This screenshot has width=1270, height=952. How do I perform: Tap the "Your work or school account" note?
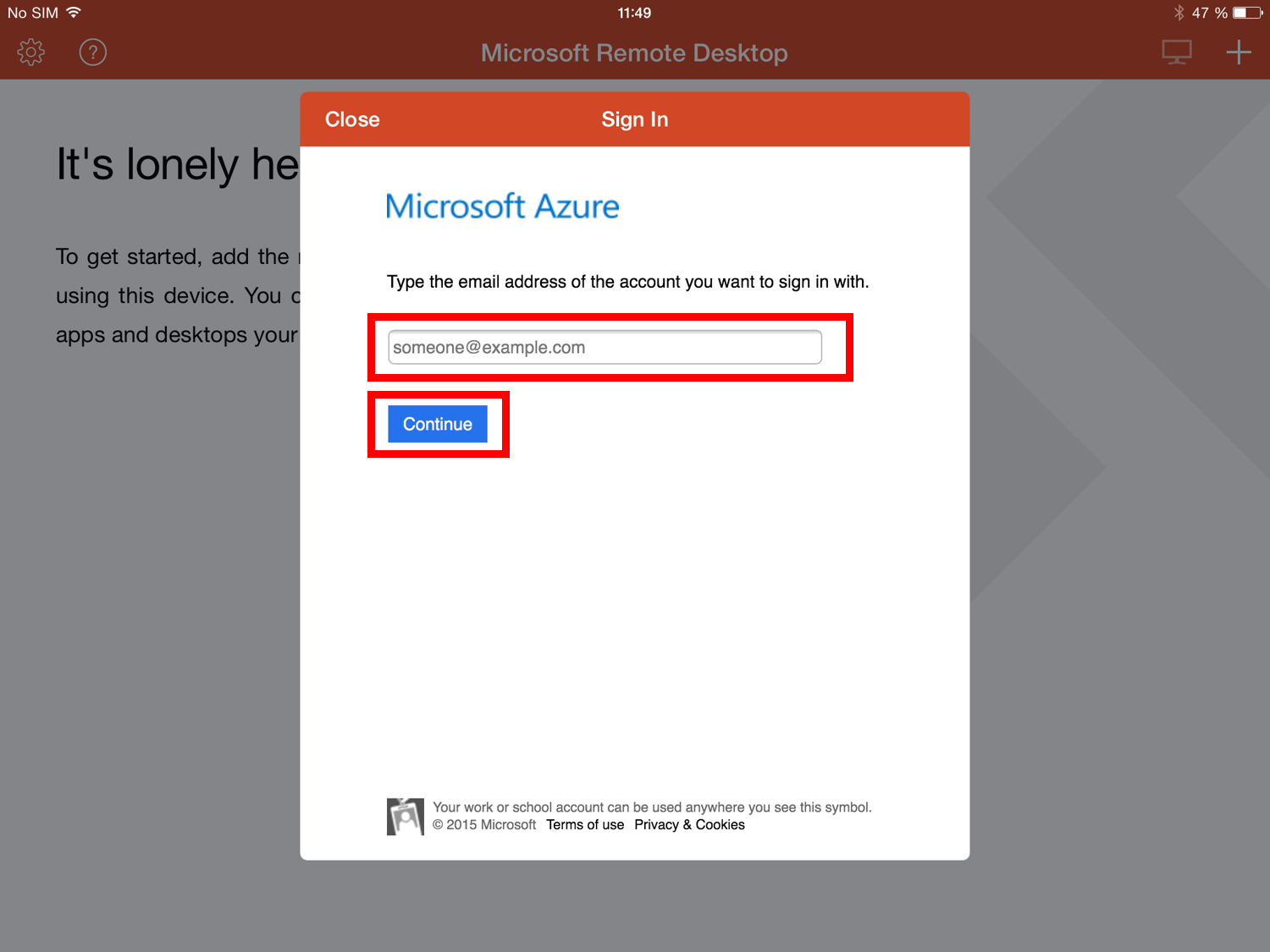click(652, 807)
